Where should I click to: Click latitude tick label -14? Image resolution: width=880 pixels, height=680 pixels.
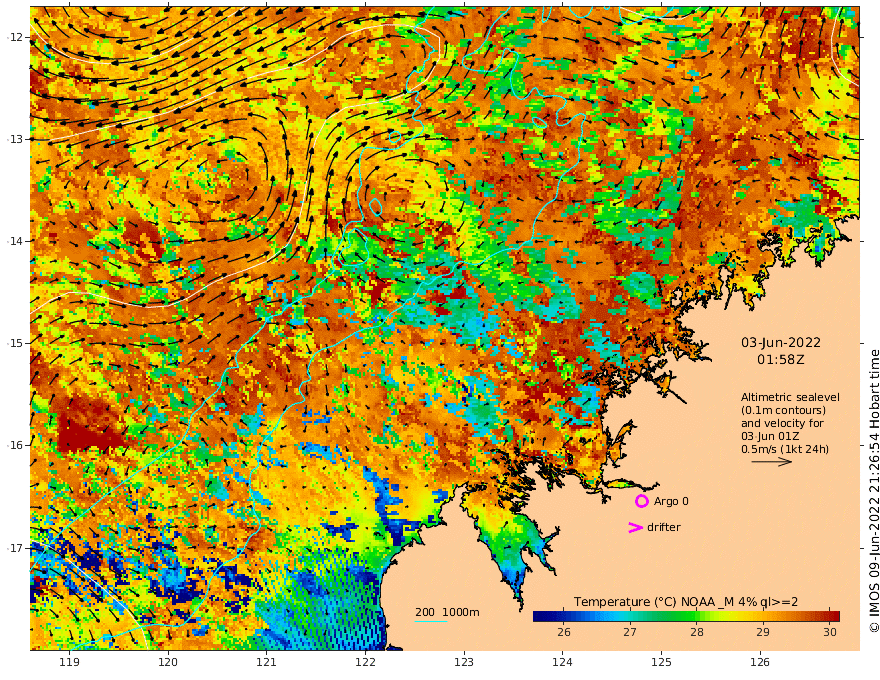coord(14,241)
